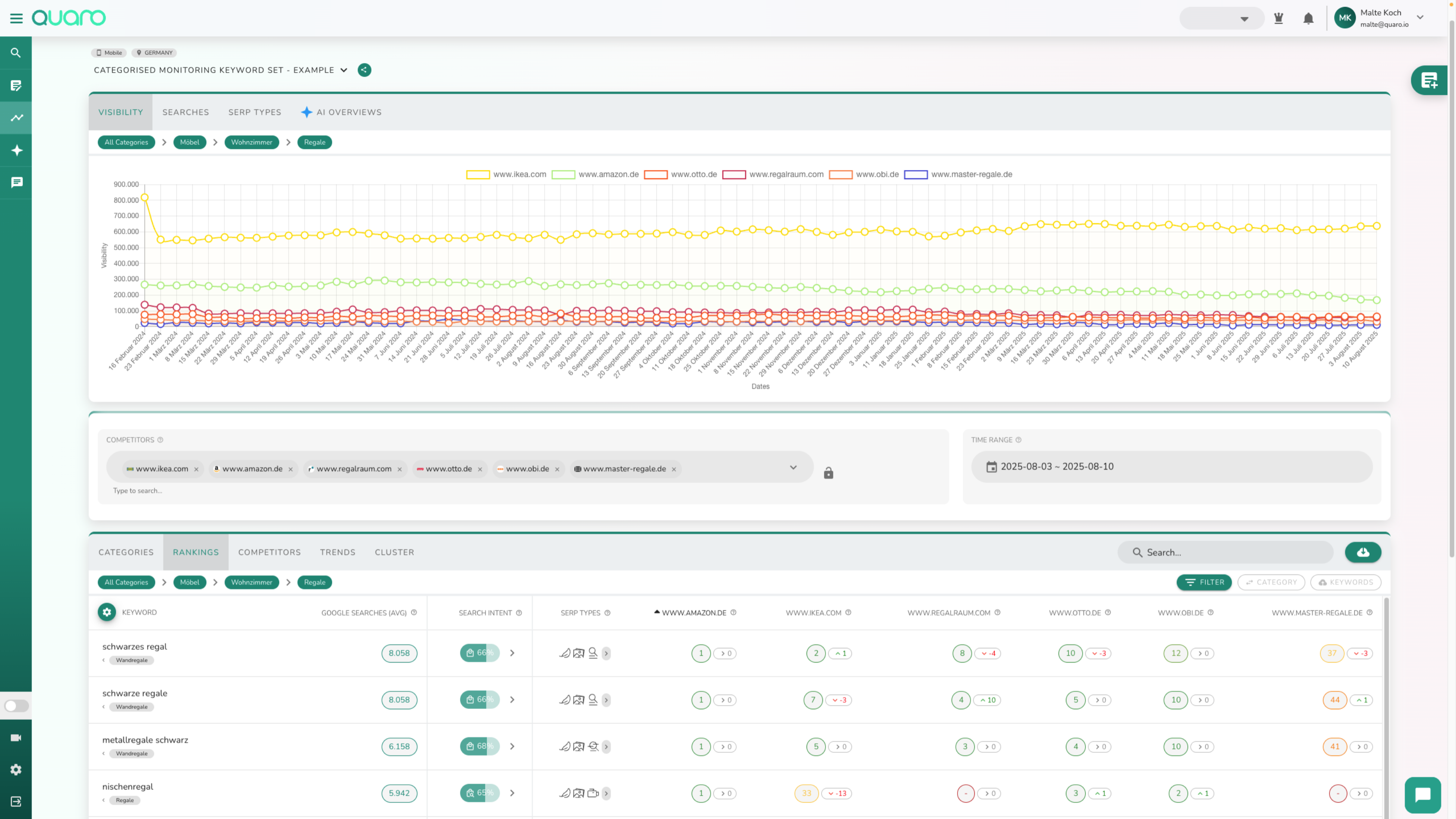
Task: Toggle the switch in the left sidebar
Action: coord(16,706)
